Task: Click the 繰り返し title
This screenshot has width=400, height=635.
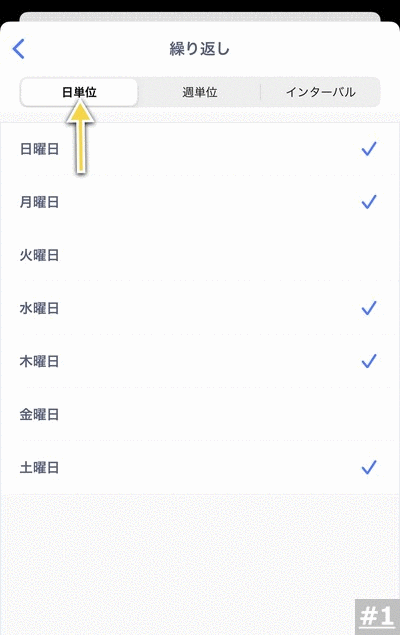Action: click(200, 49)
